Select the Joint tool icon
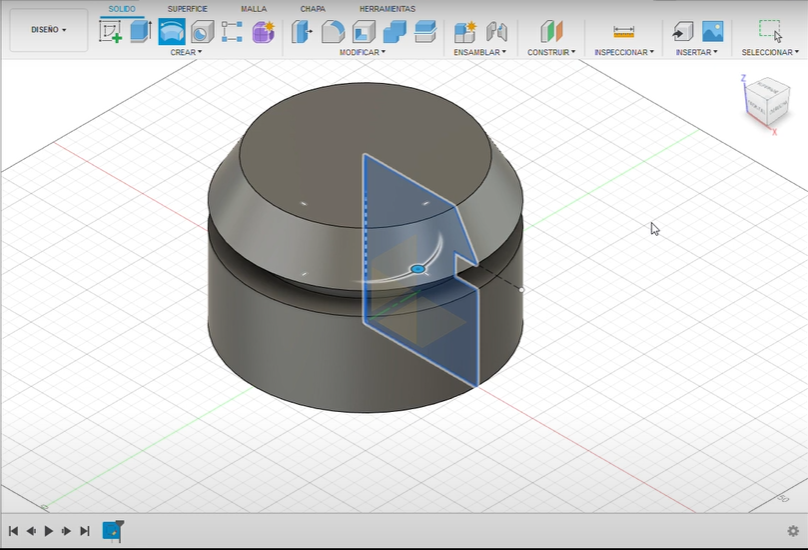808x550 pixels. (x=496, y=31)
